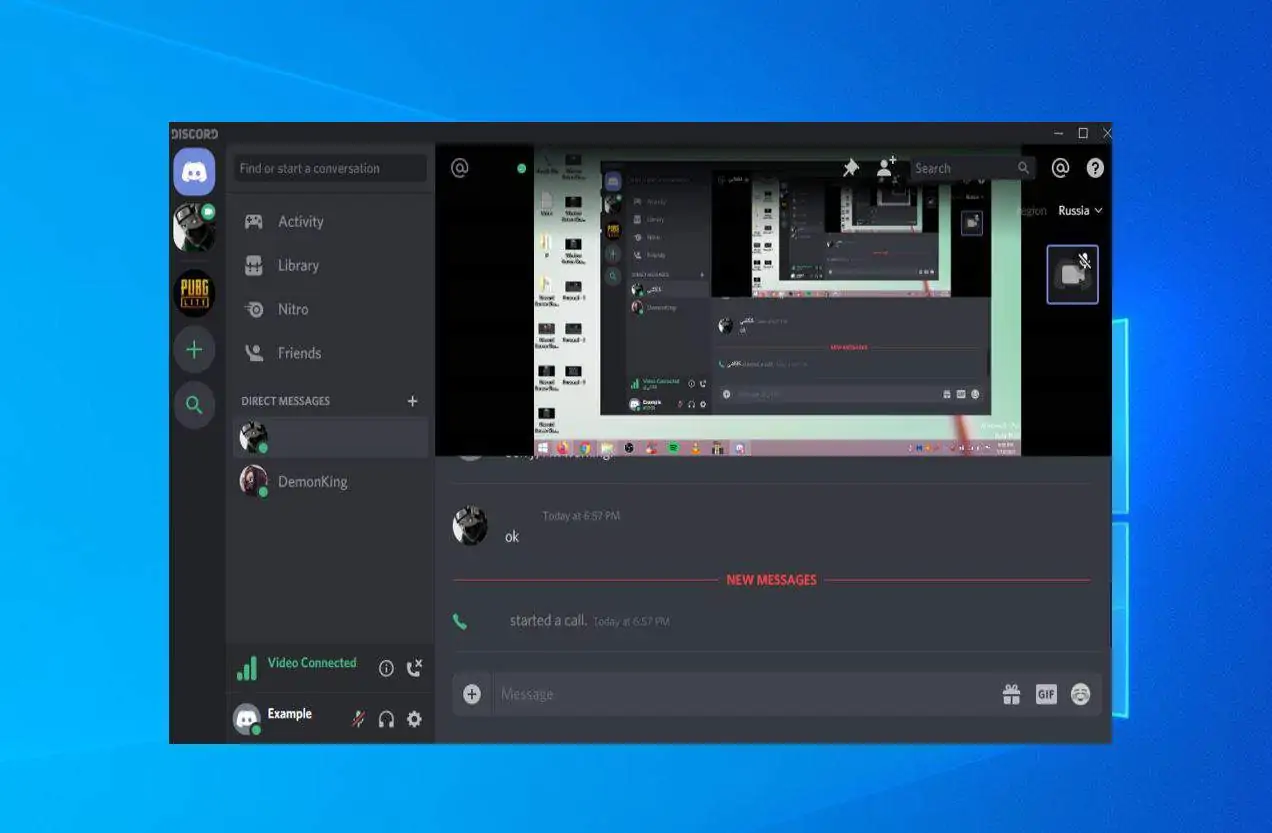Viewport: 1272px width, 833px height.
Task: Open the Nitro gift icon
Action: pyautogui.click(x=1011, y=694)
